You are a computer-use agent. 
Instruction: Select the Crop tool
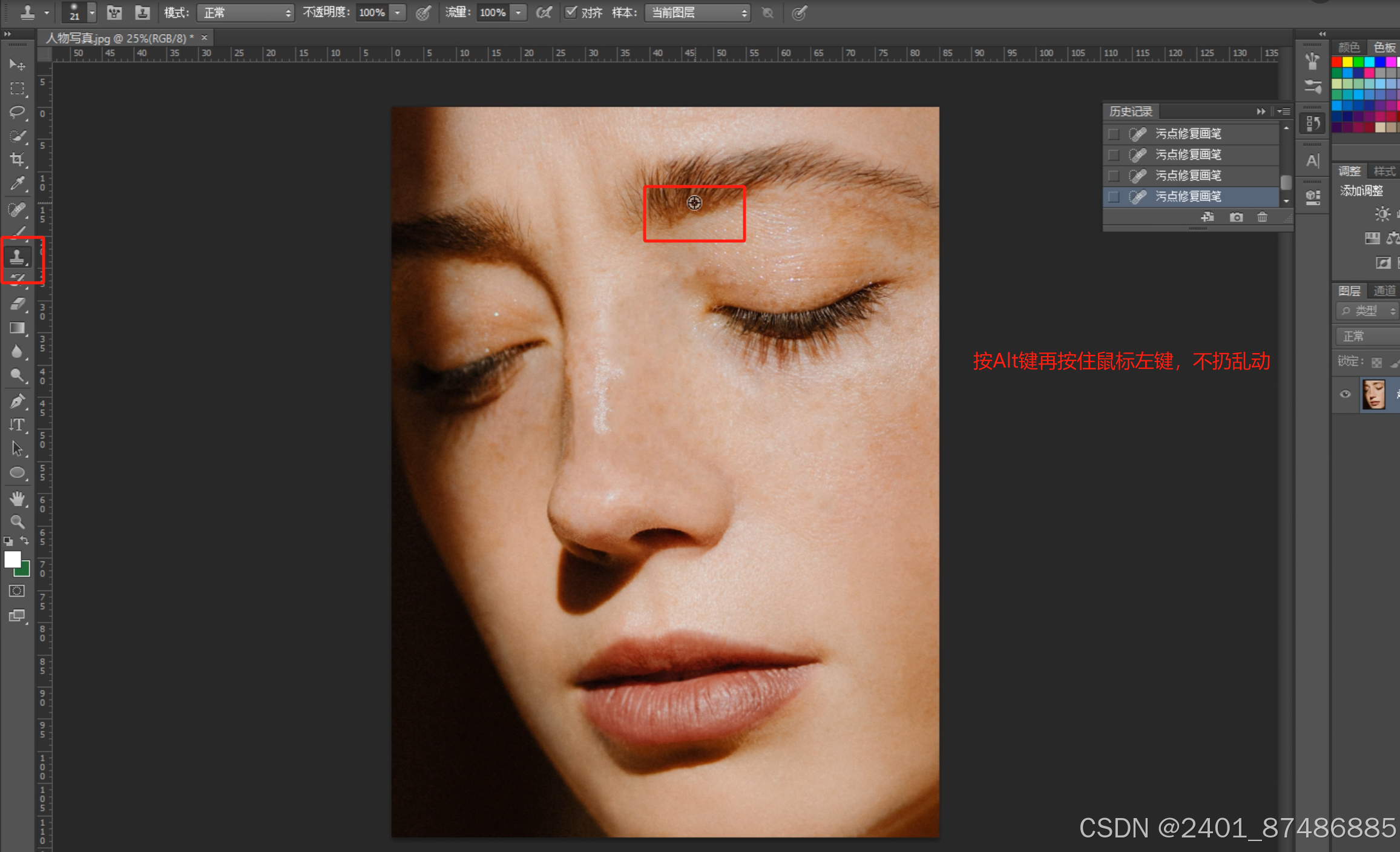click(x=17, y=159)
